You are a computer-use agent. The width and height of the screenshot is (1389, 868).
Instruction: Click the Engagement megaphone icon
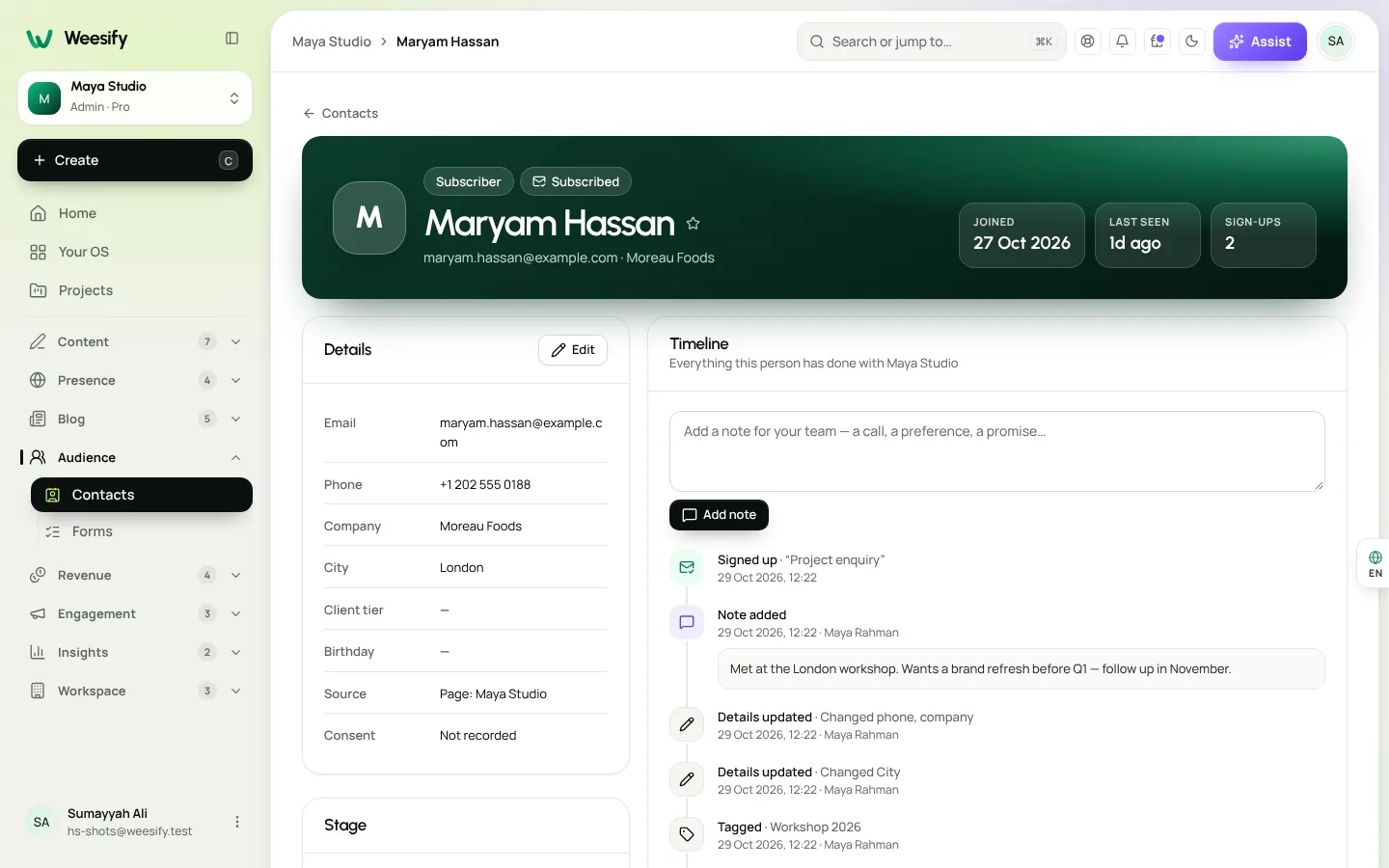pos(38,613)
